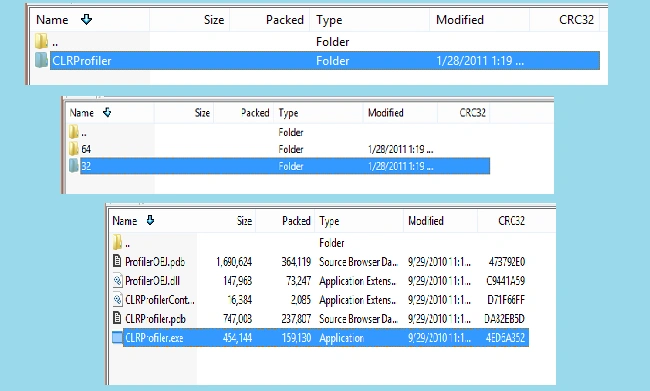Click the 364,119 packed value
This screenshot has height=391, width=650.
point(296,262)
